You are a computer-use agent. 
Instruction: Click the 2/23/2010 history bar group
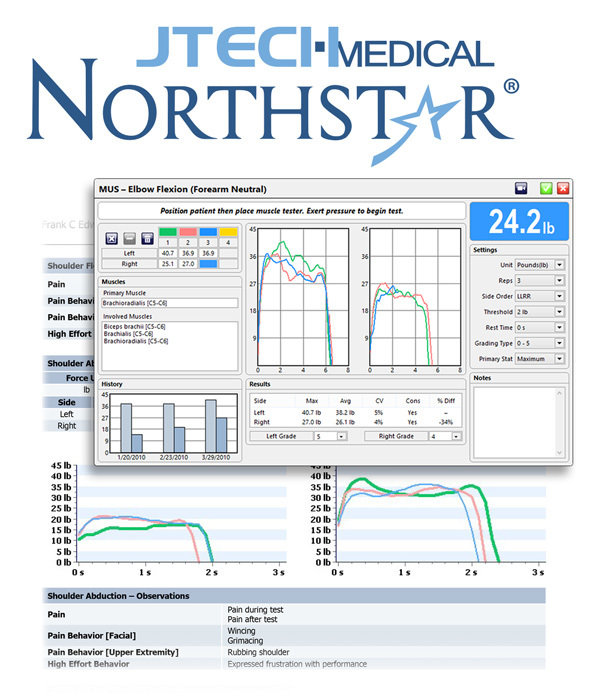point(174,428)
